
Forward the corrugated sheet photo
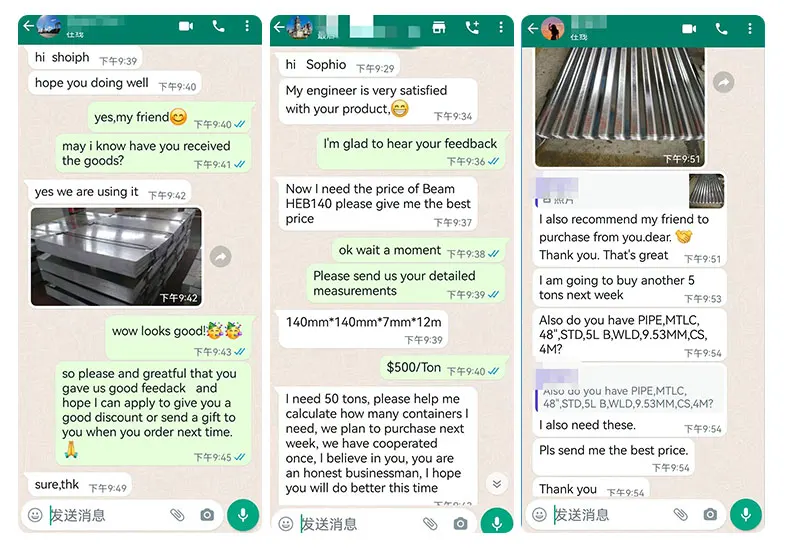point(723,82)
